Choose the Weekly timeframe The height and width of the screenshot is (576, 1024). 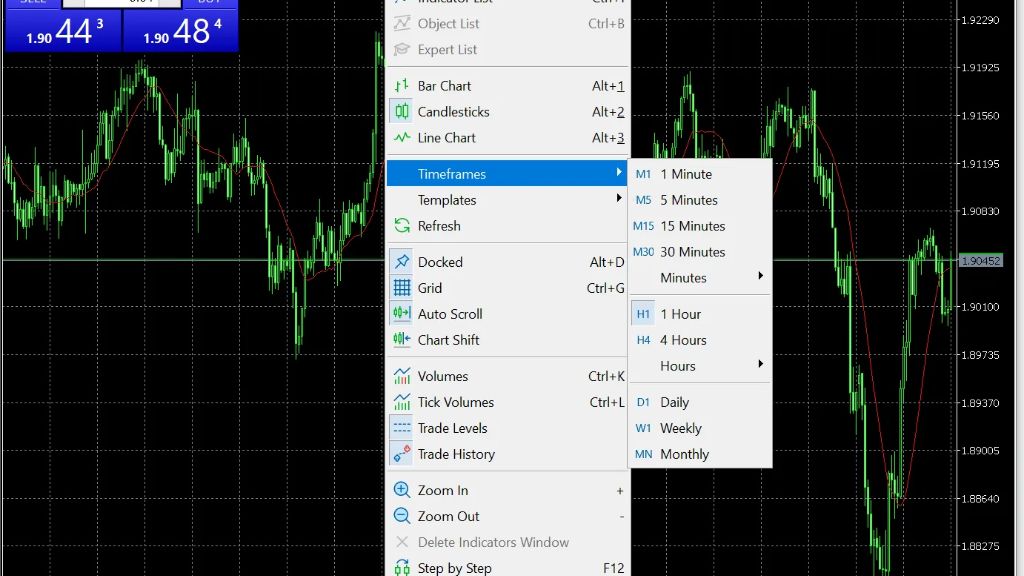point(680,428)
